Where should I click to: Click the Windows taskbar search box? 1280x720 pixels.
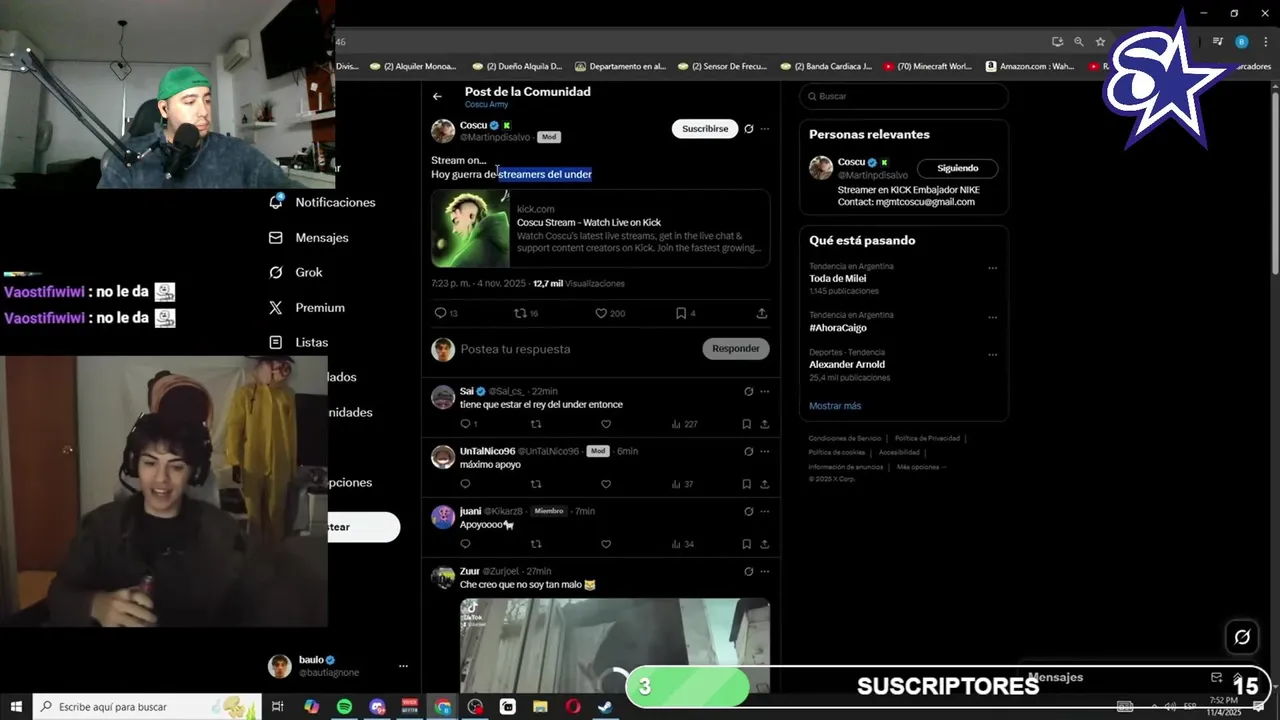[x=147, y=707]
